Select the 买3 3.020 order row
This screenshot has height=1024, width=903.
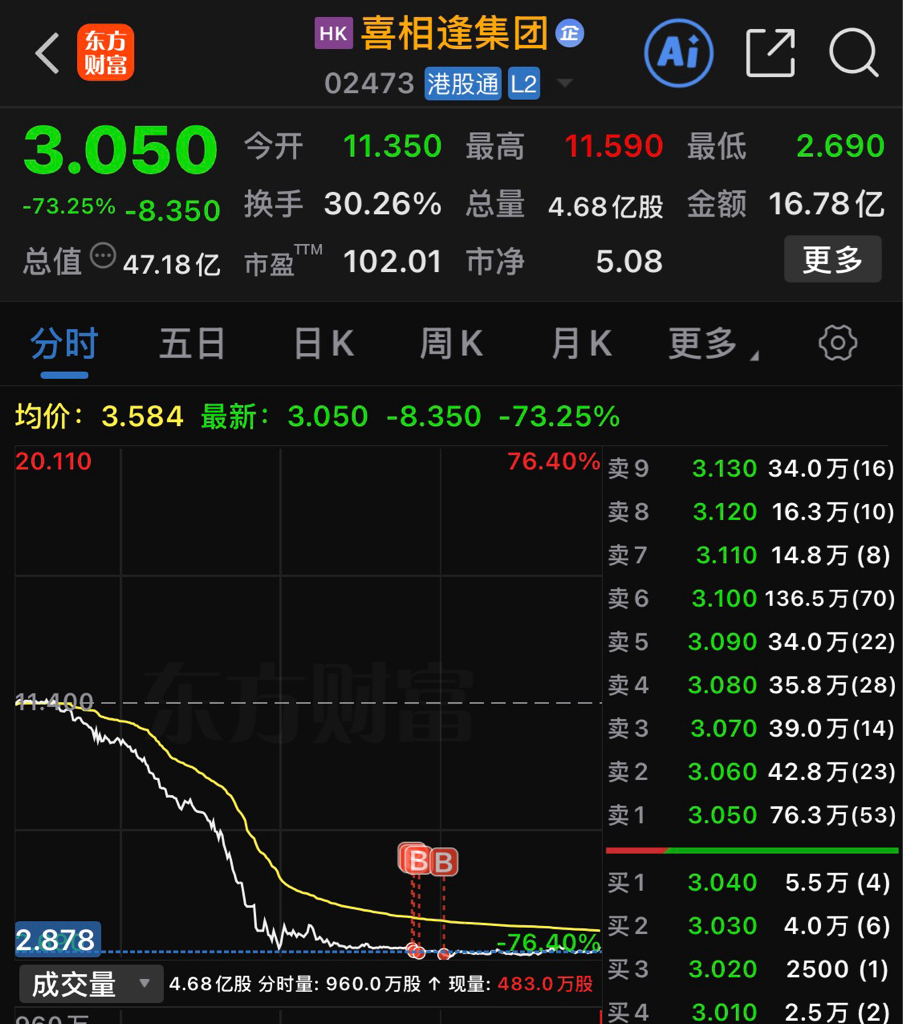pos(751,969)
